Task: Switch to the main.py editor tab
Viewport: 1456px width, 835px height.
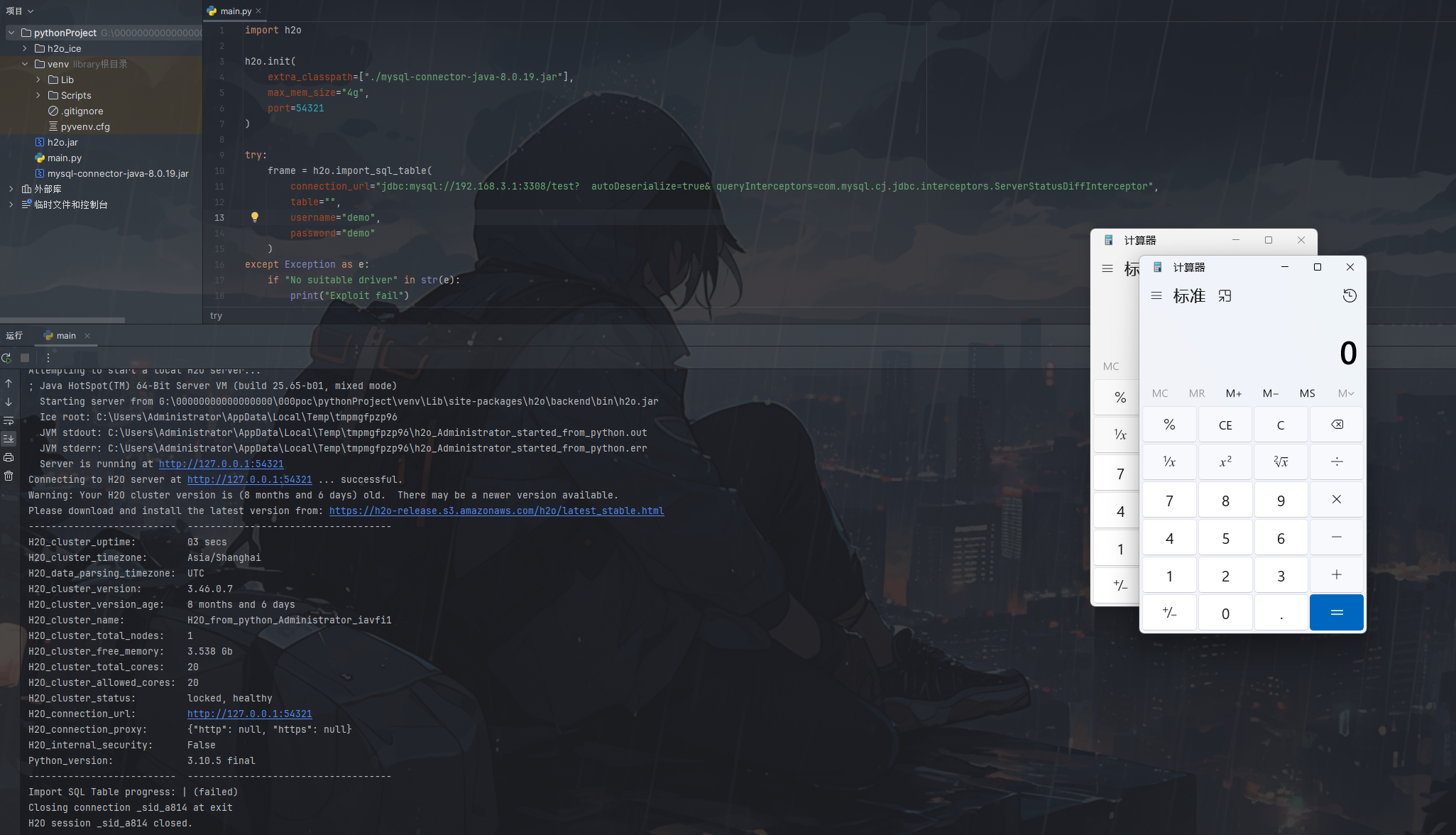Action: 235,11
